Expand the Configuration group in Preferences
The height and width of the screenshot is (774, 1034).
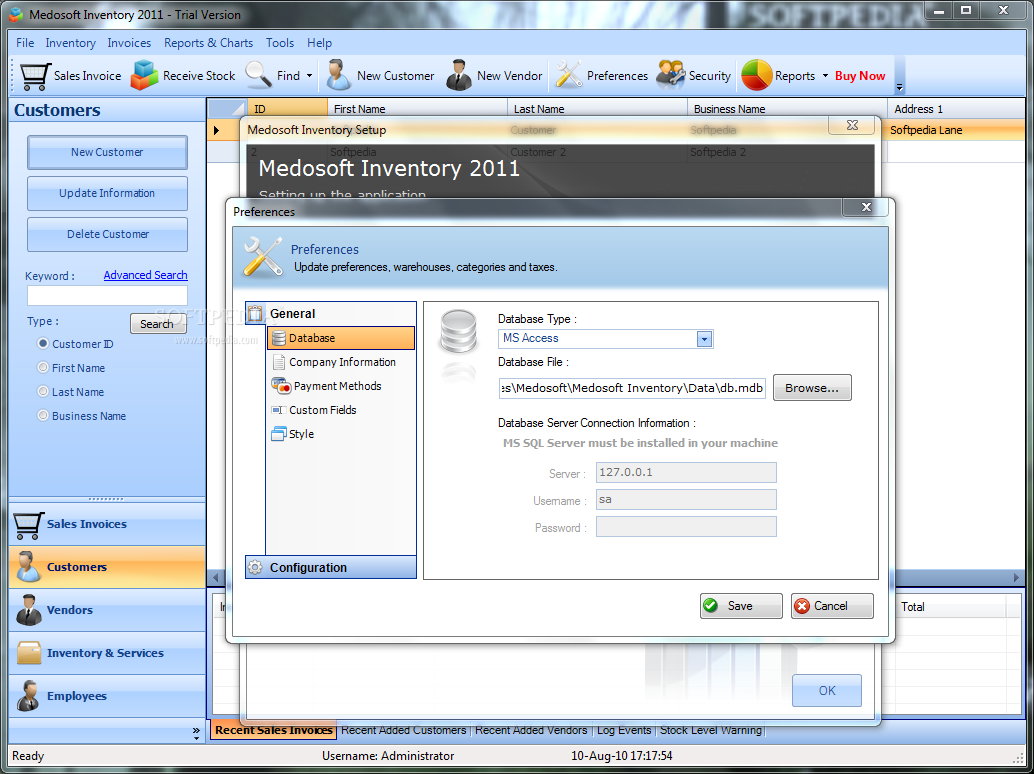point(331,568)
